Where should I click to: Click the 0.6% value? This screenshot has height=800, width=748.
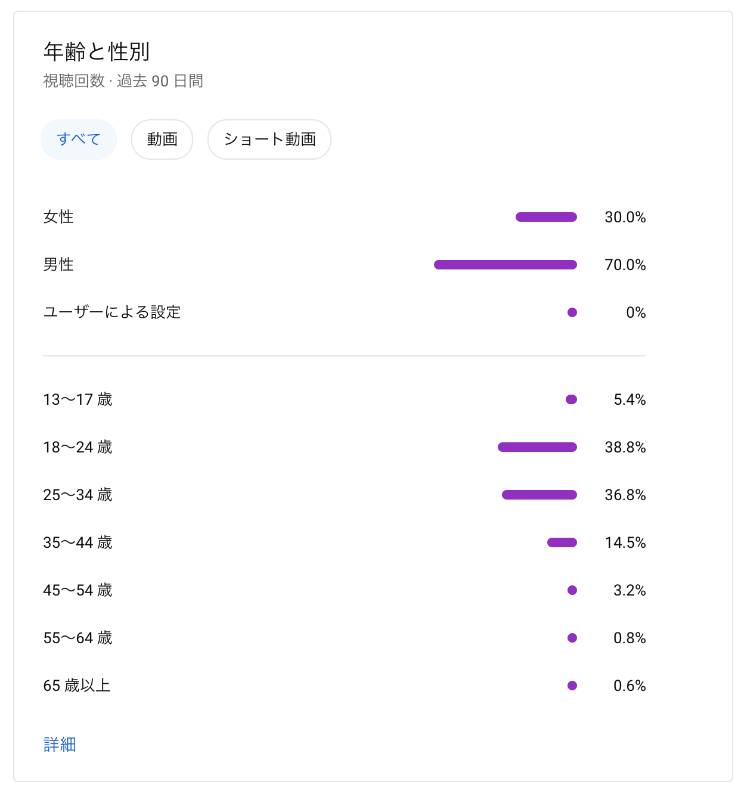pos(630,686)
